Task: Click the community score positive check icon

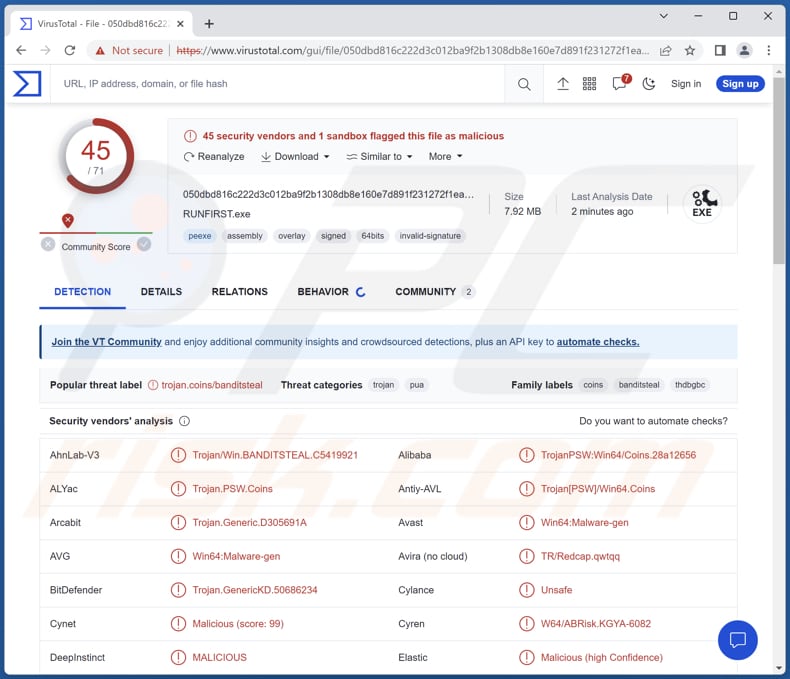Action: (144, 244)
